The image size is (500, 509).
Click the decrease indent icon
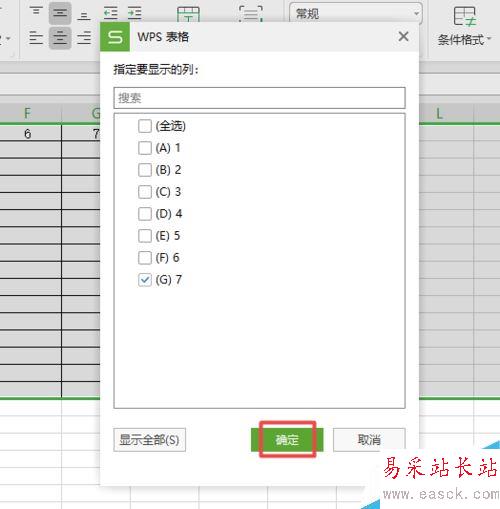(111, 13)
